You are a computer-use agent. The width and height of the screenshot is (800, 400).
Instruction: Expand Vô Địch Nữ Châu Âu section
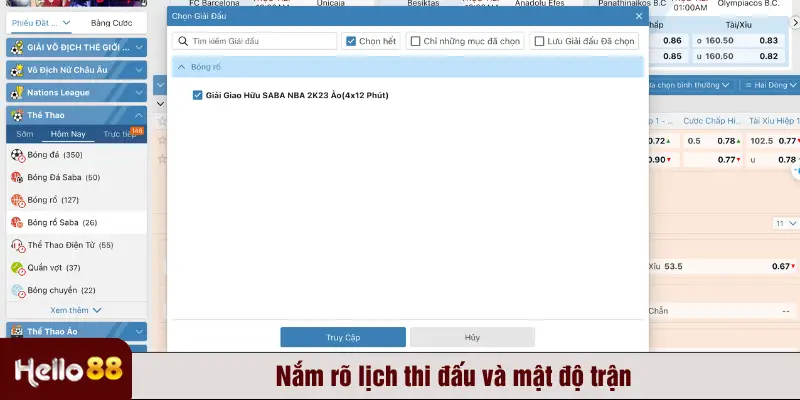(139, 70)
